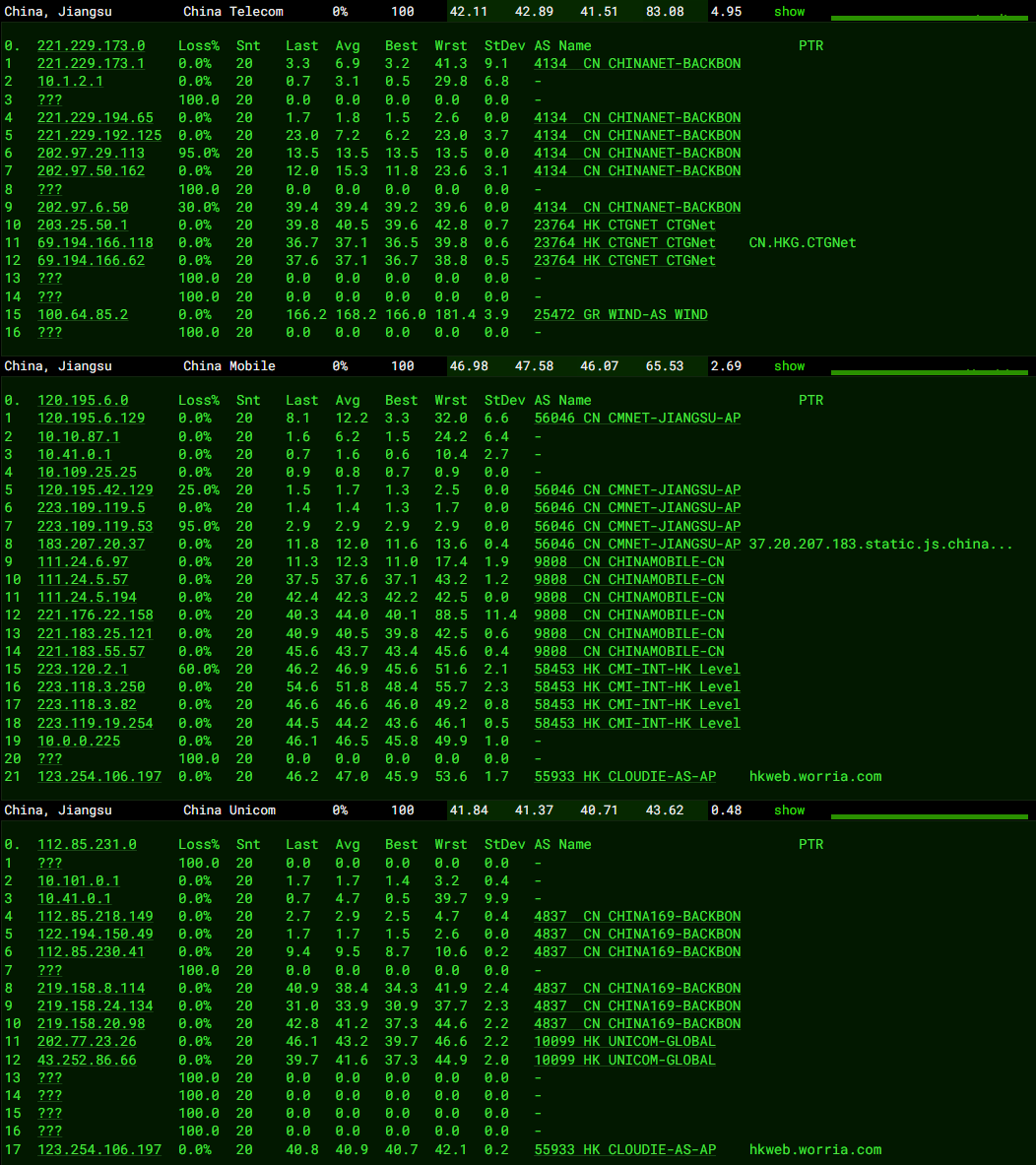The height and width of the screenshot is (1165, 1036).
Task: Open AS link 25472 GR WIND-AS WIND
Action: [620, 315]
